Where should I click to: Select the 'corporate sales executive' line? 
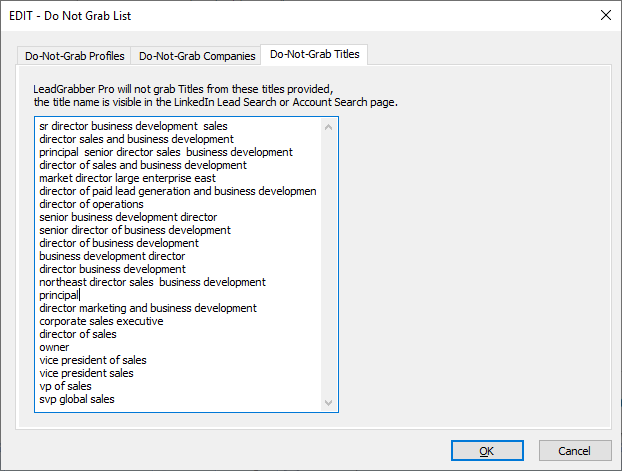tap(101, 321)
